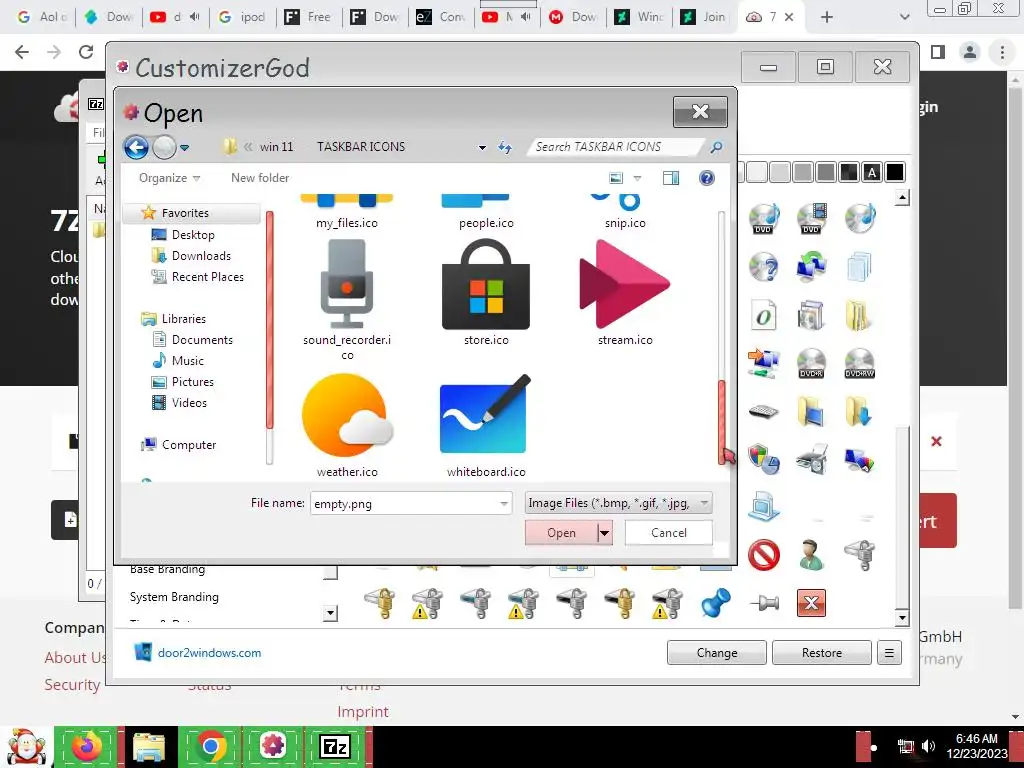Expand the File name dropdown arrow
This screenshot has height=768, width=1024.
(x=504, y=504)
